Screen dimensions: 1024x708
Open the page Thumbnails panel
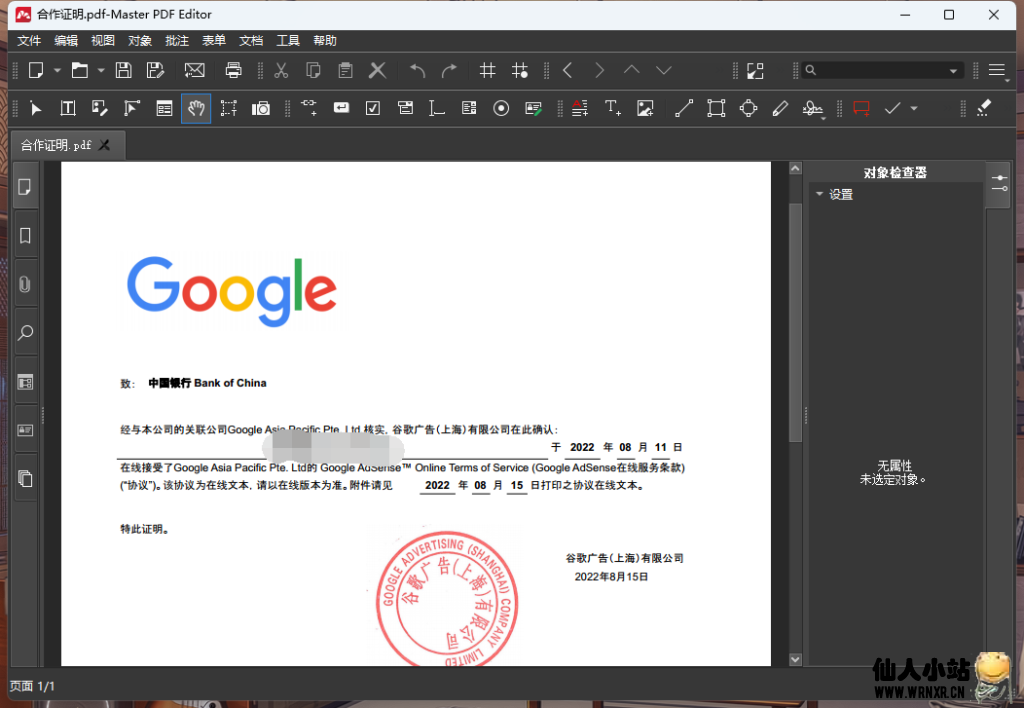coord(25,186)
